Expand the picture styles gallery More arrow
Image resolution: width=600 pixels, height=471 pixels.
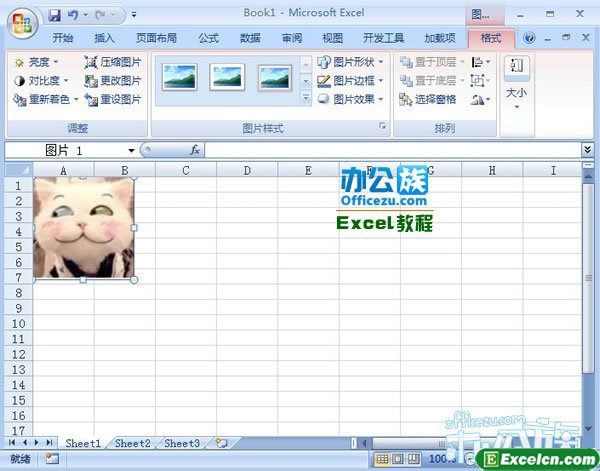point(306,98)
